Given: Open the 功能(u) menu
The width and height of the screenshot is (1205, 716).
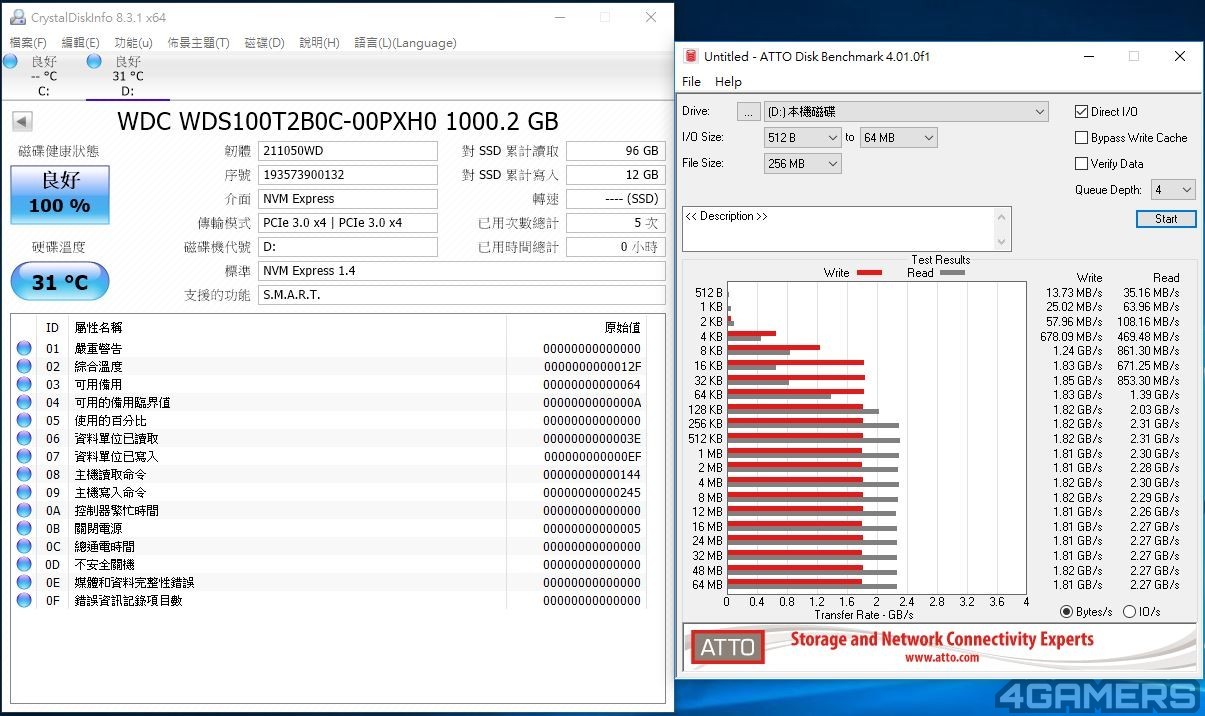Looking at the screenshot, I should (133, 43).
